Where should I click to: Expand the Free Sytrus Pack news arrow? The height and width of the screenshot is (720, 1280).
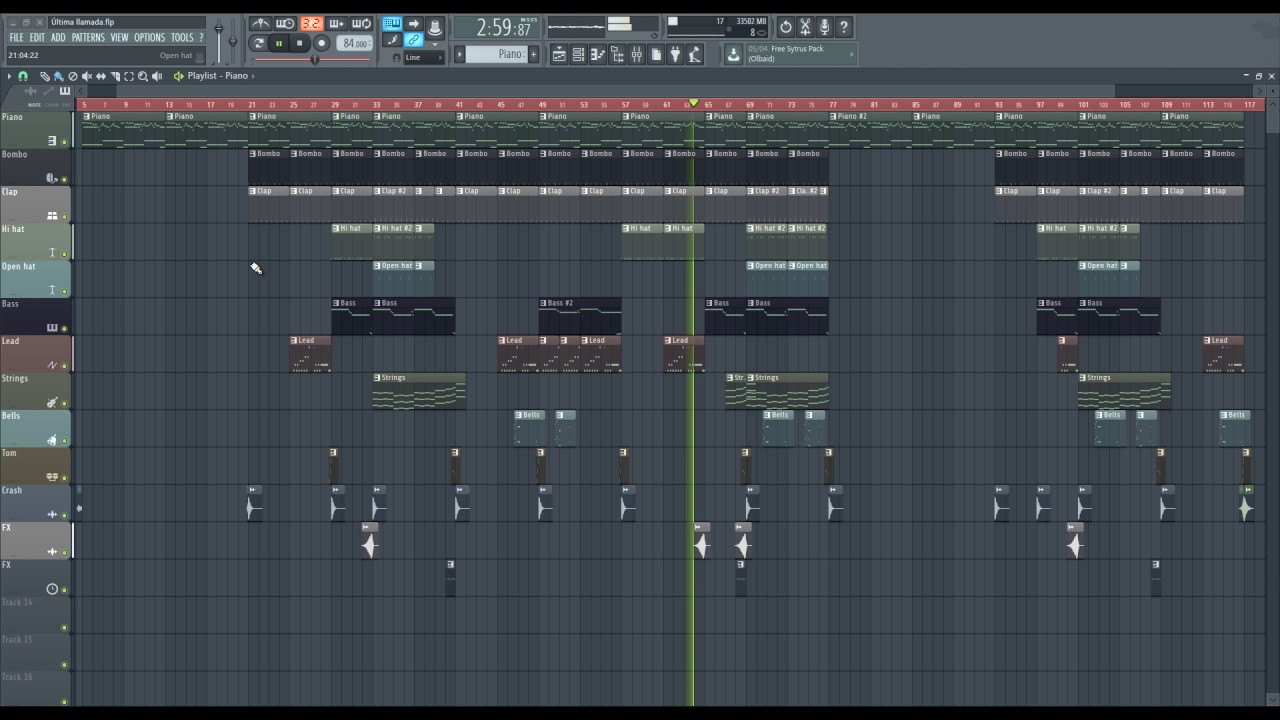pos(851,54)
